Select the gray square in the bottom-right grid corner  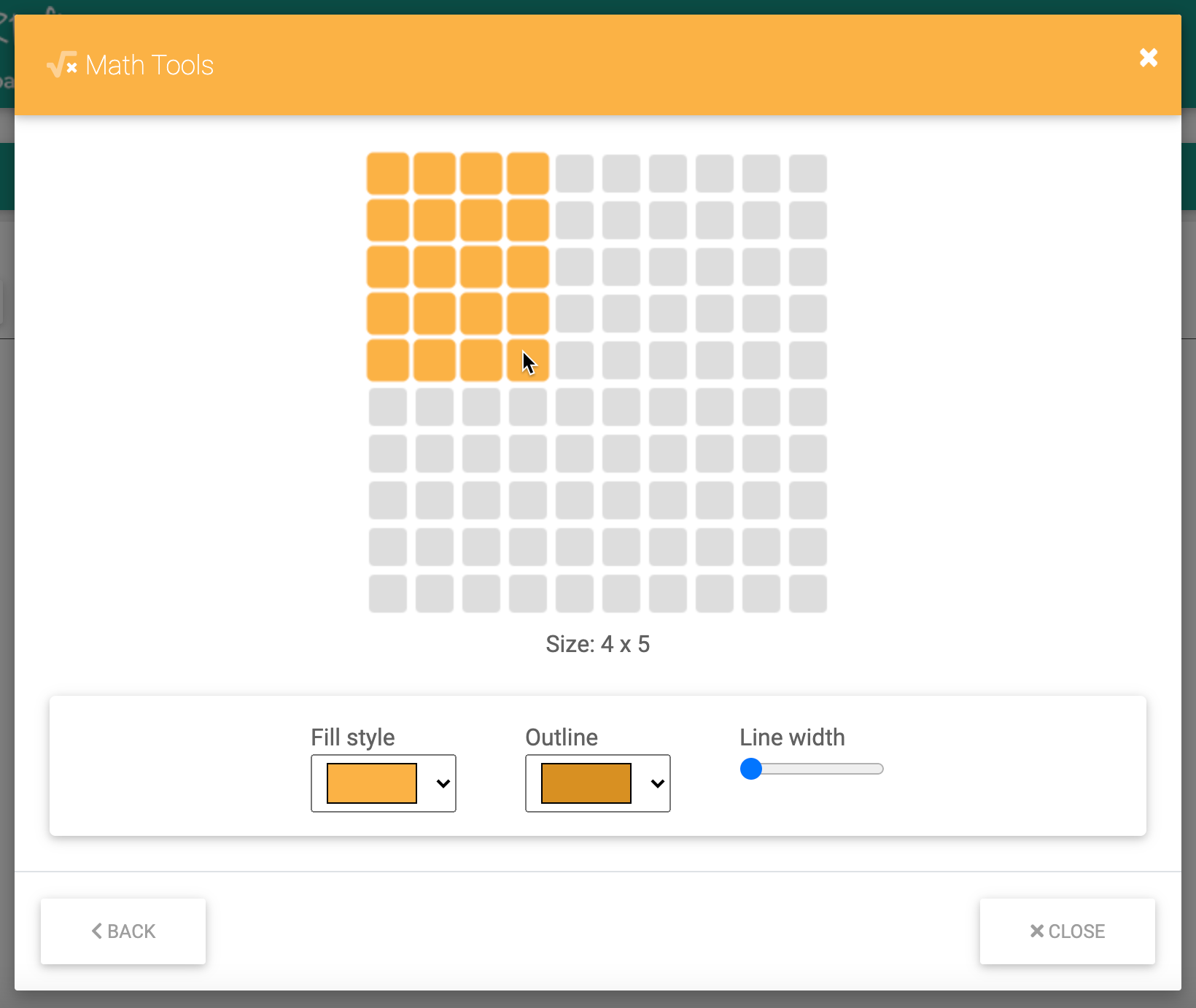click(x=807, y=594)
